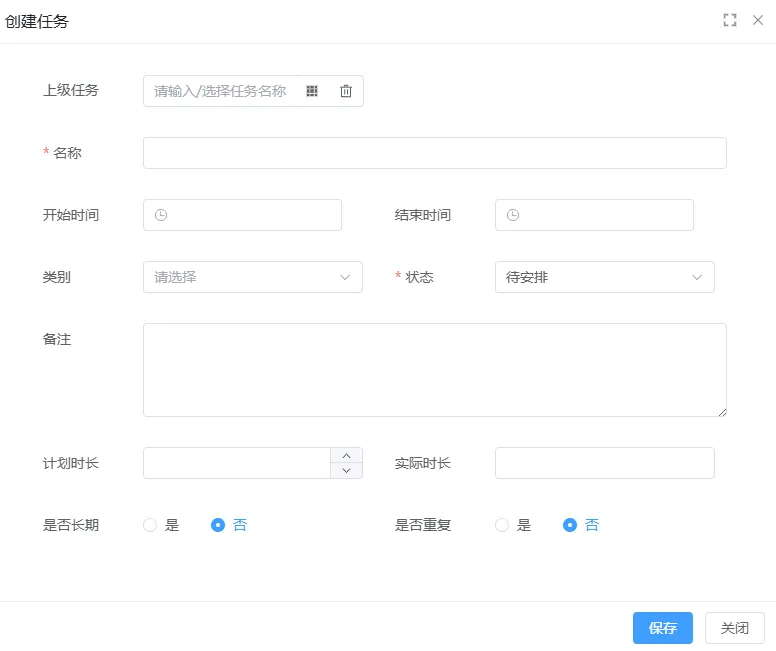This screenshot has height=651, width=776.
Task: Open the parent task grid selector icon
Action: click(312, 91)
